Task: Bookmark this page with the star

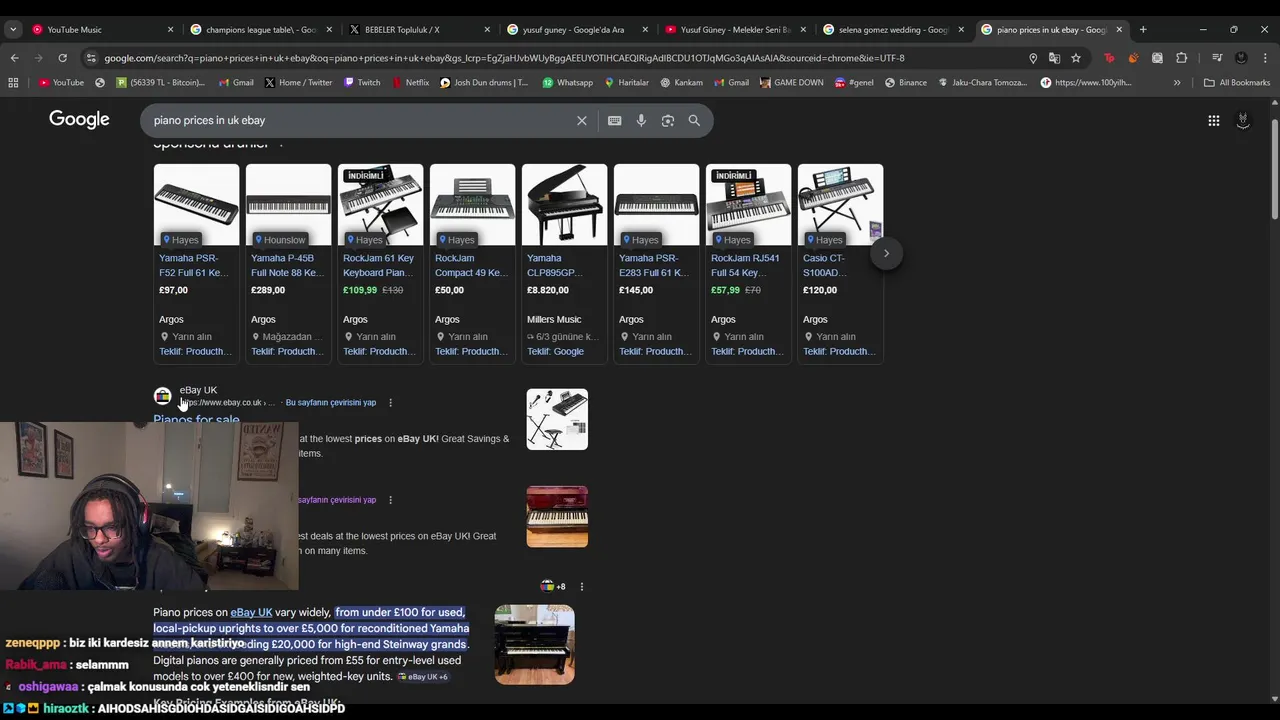Action: (1076, 58)
